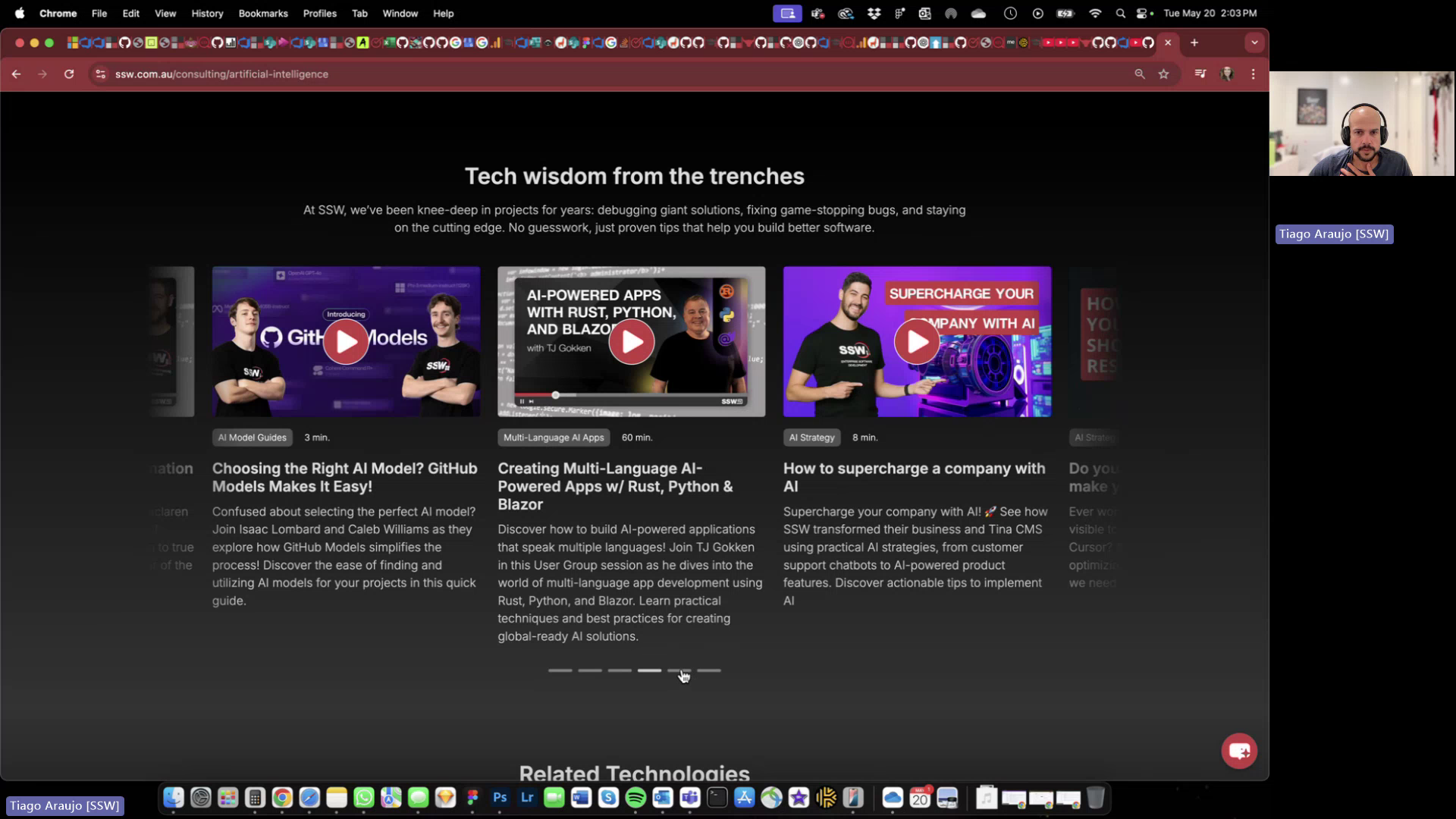Play the Supercharge Your Company video
The height and width of the screenshot is (819, 1456).
[917, 341]
